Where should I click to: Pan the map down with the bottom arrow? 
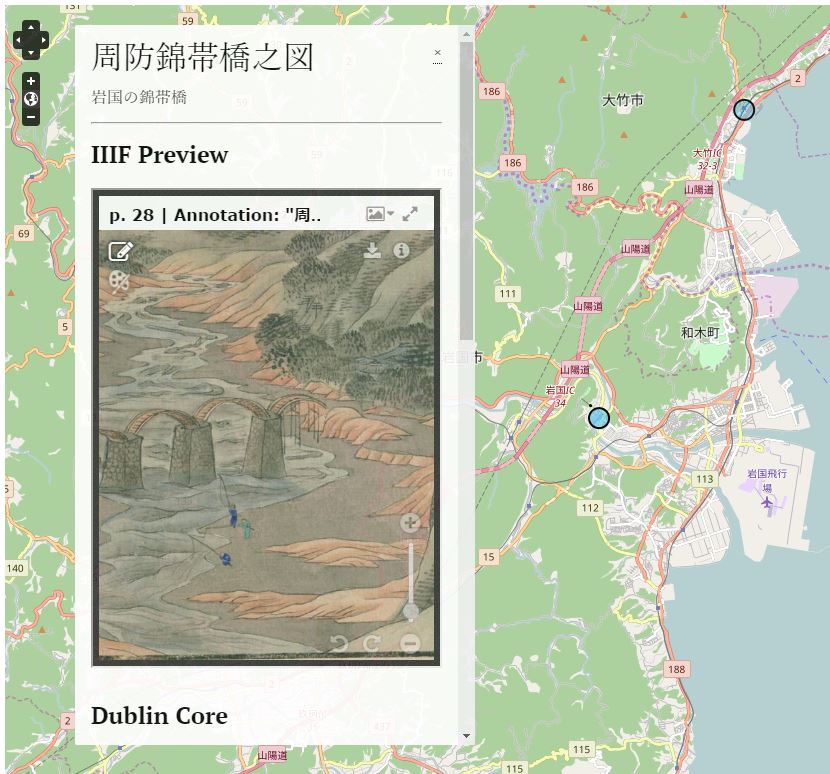(31, 52)
